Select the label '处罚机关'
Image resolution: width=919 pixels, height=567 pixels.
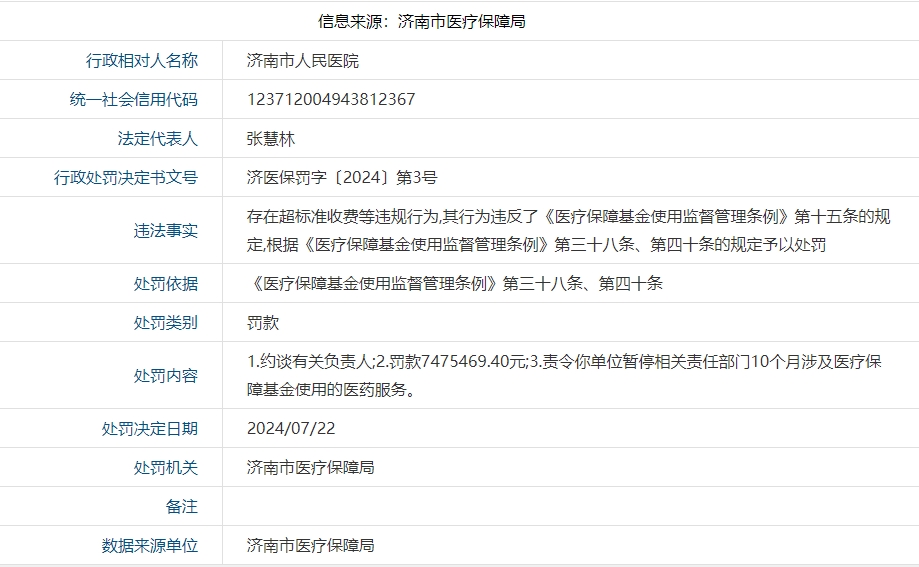tap(166, 467)
